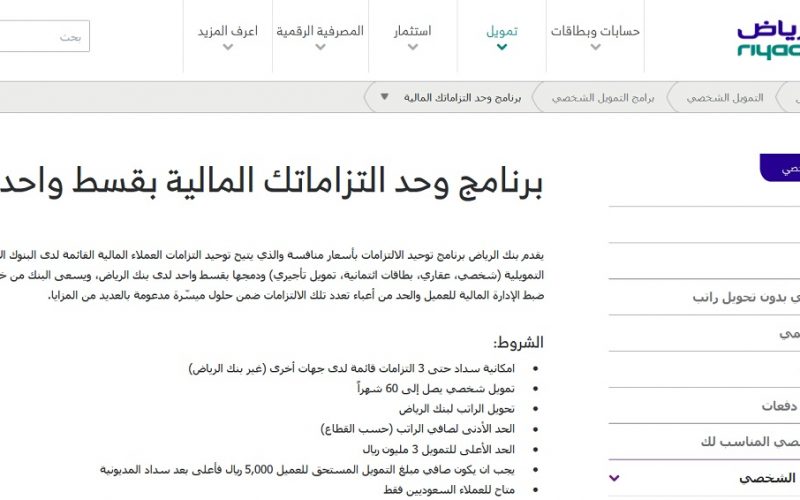The width and height of the screenshot is (800, 500).
Task: Click paragraph line starting يقدم بنك الرياض
Action: tap(272, 255)
